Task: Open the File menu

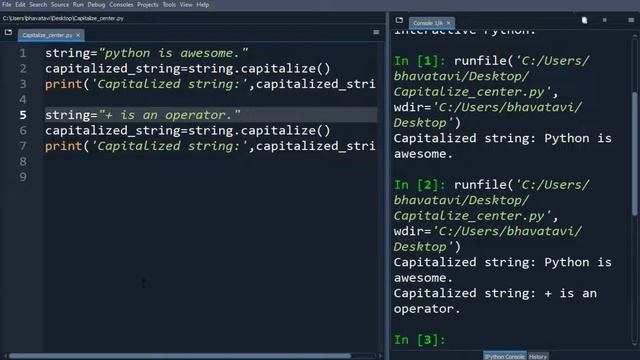Action: click(7, 5)
